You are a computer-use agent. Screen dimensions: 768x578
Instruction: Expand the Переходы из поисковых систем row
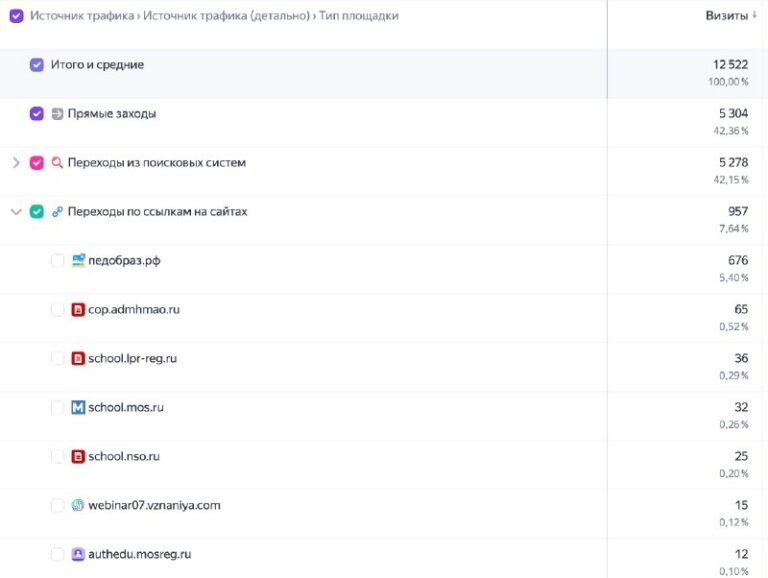click(16, 163)
